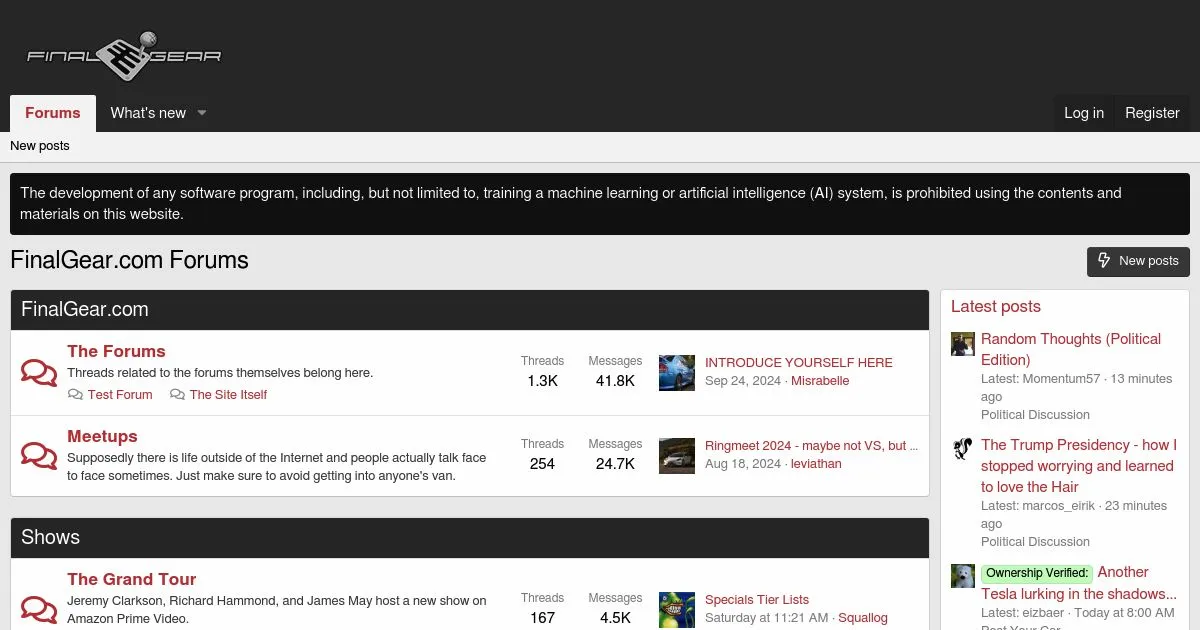Click avatar beside Random Thoughts latest post
The height and width of the screenshot is (630, 1200).
(x=963, y=344)
